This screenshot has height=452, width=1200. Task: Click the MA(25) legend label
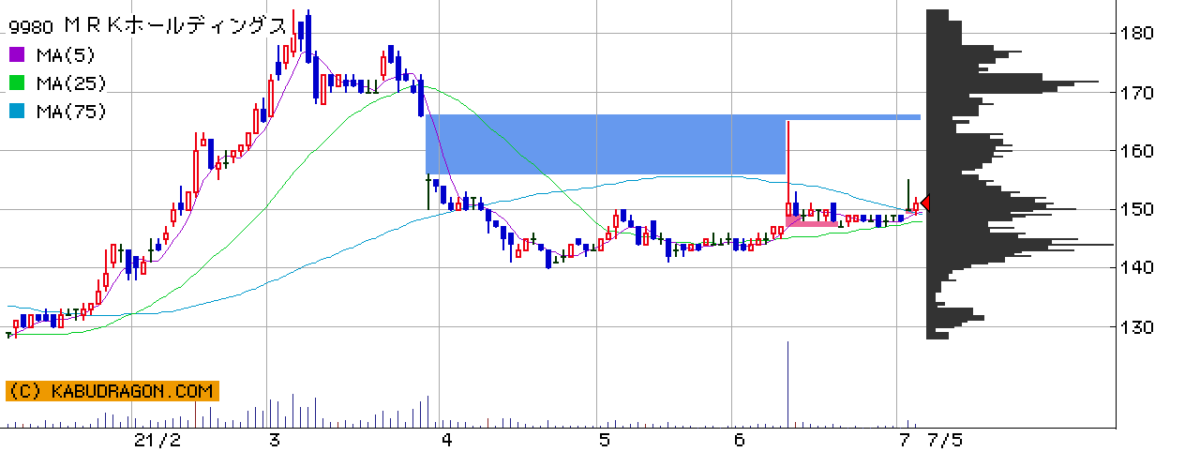[x=70, y=83]
